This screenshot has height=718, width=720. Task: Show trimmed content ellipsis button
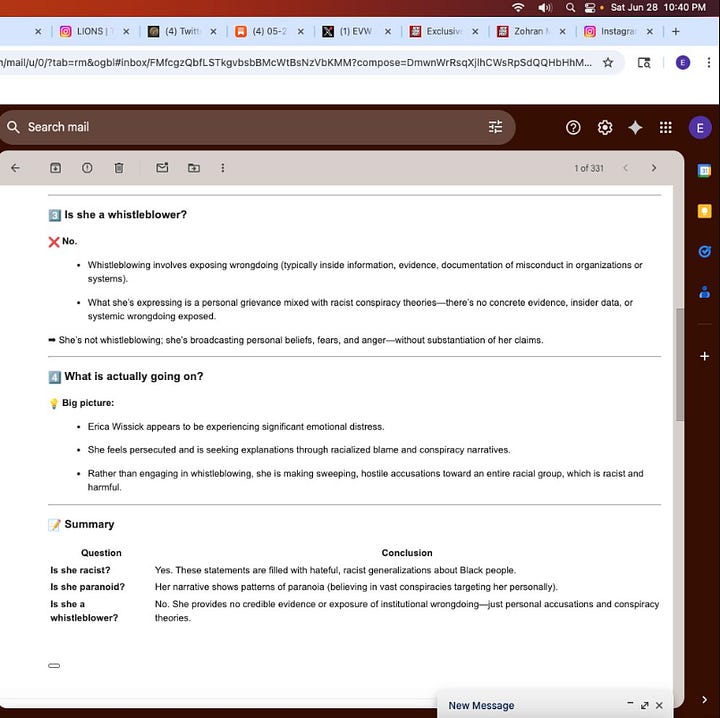pyautogui.click(x=54, y=666)
